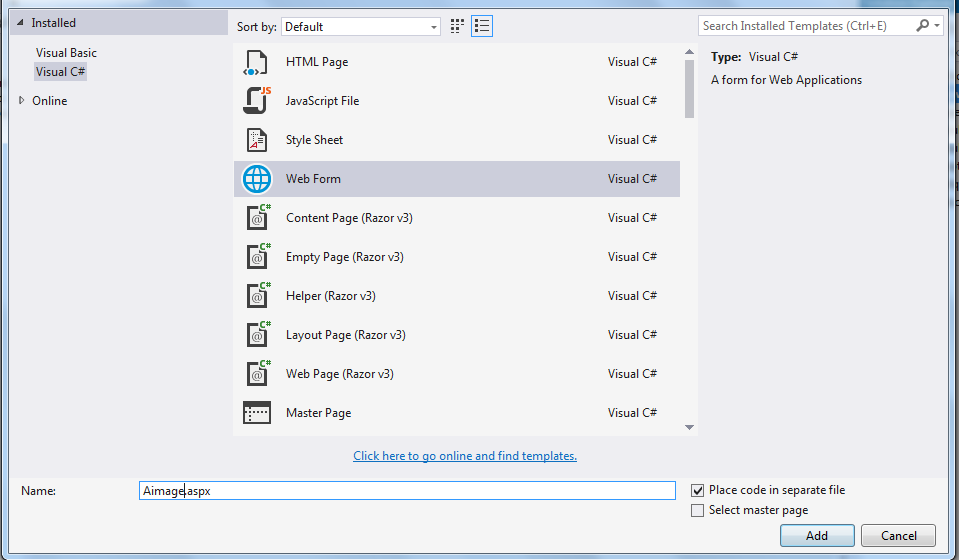Click the template list scrollbar thumb
The height and width of the screenshot is (560, 959).
[689, 89]
